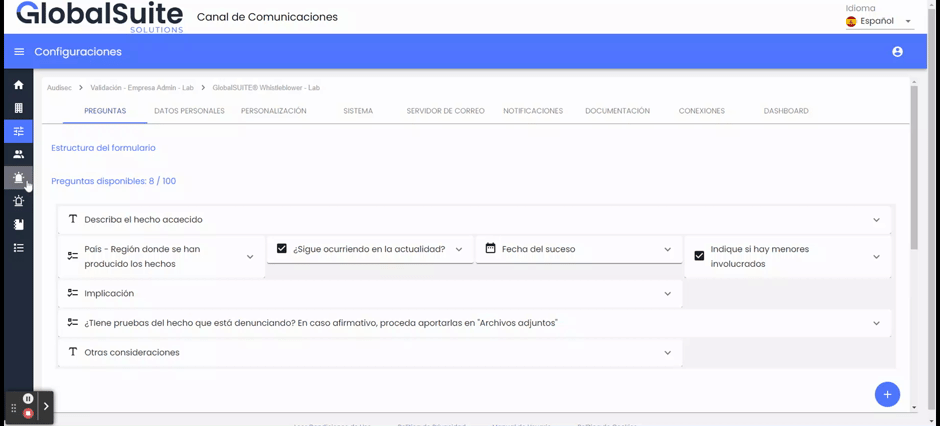Switch to the DATOS PERSONALES tab
Image resolution: width=940 pixels, height=426 pixels.
pos(189,111)
